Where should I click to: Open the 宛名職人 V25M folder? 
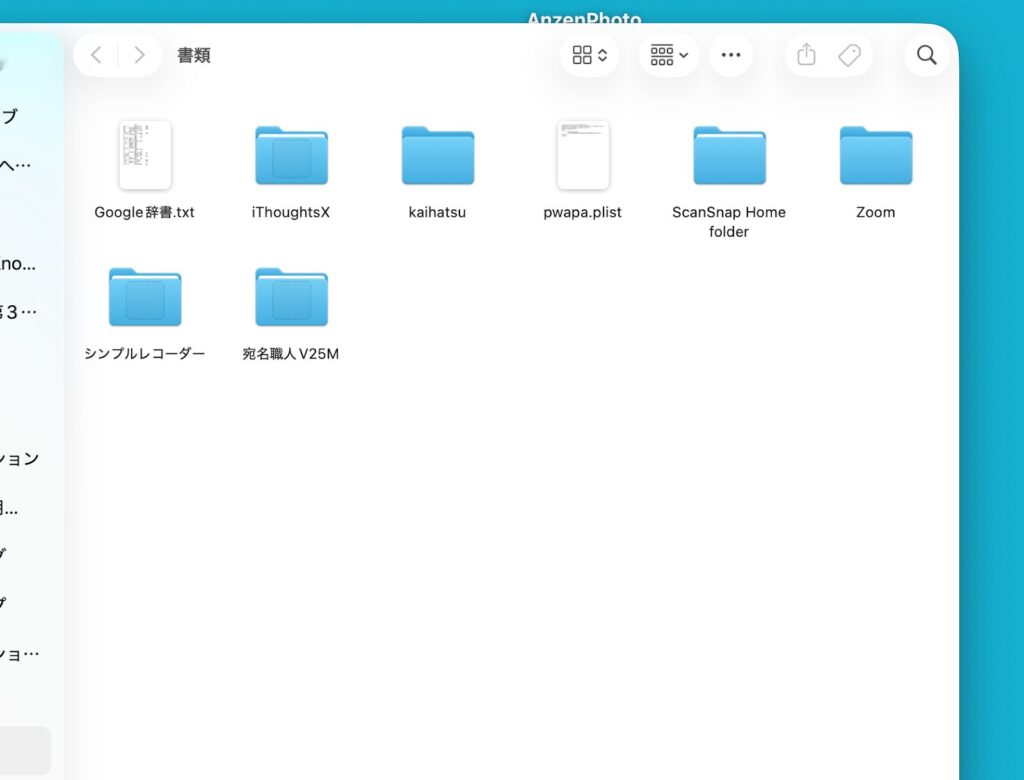pos(290,295)
